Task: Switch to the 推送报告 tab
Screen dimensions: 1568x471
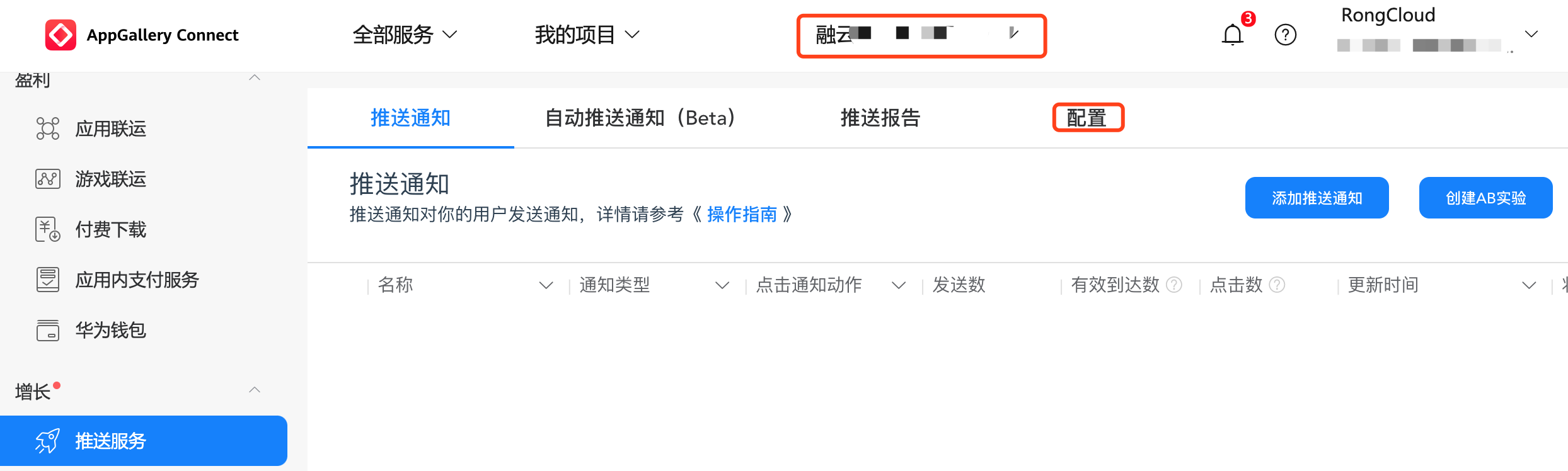Action: tap(880, 118)
